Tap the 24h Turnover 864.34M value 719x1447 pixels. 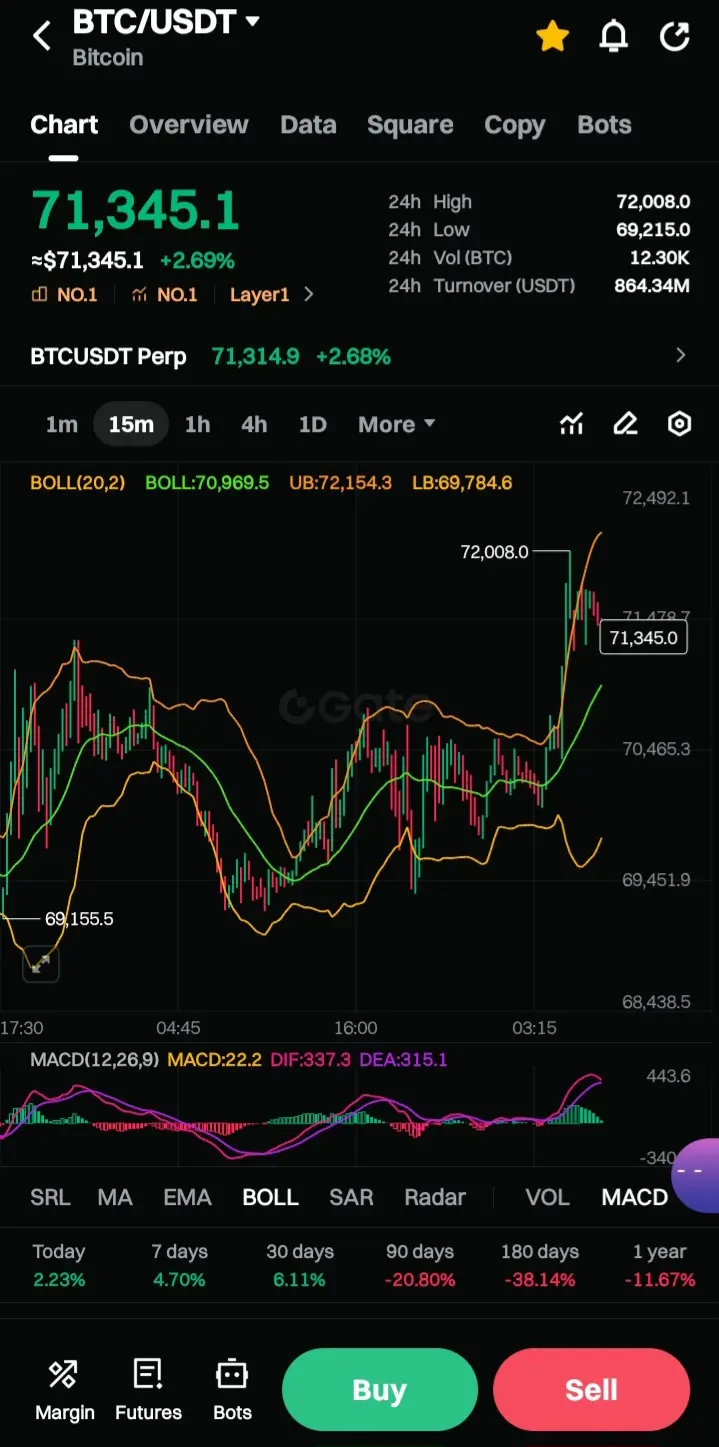[652, 286]
